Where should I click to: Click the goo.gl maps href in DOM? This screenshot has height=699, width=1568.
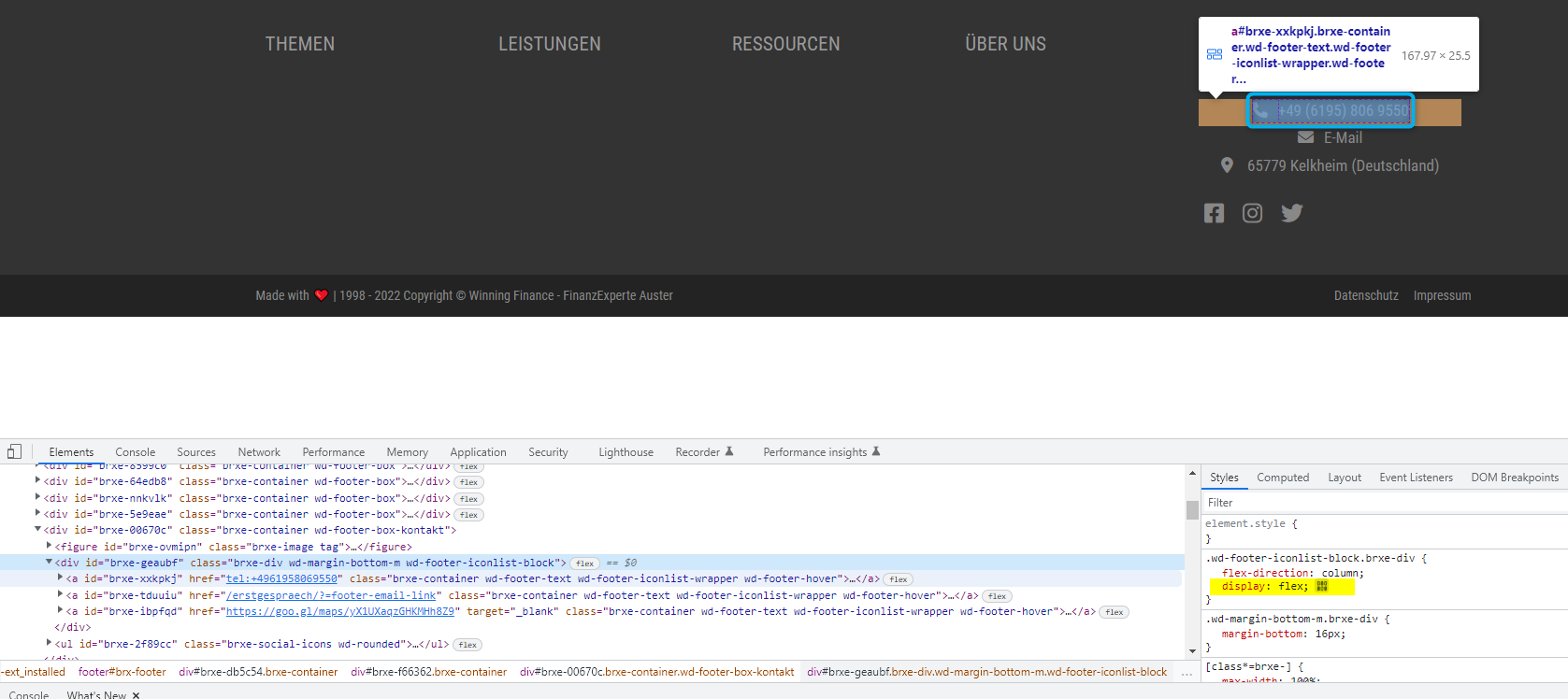click(340, 612)
